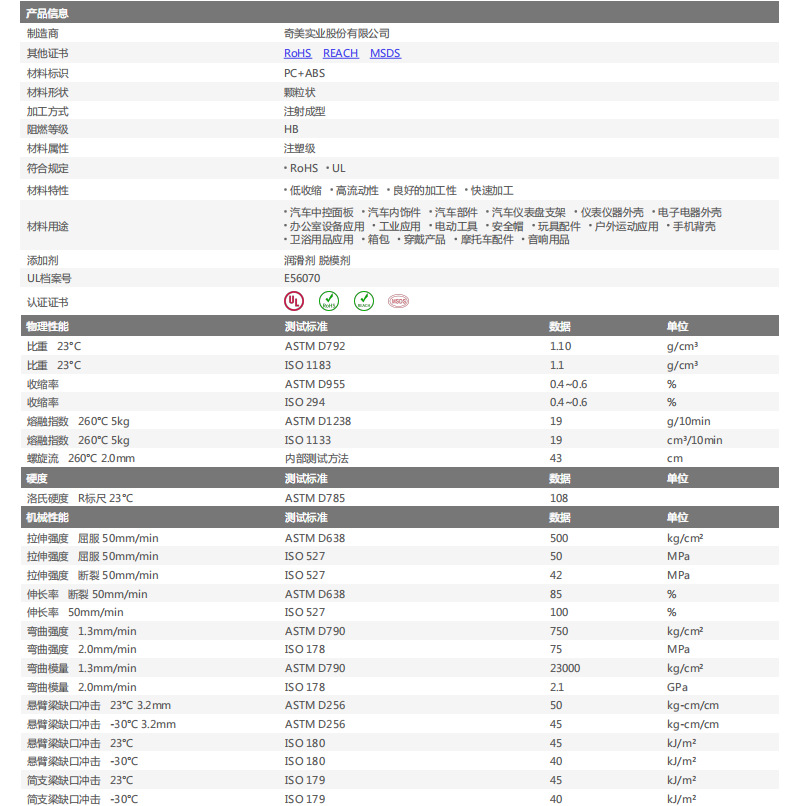This screenshot has height=806, width=799.
Task: Select the 手机背壳 application entry
Action: pyautogui.click(x=694, y=227)
